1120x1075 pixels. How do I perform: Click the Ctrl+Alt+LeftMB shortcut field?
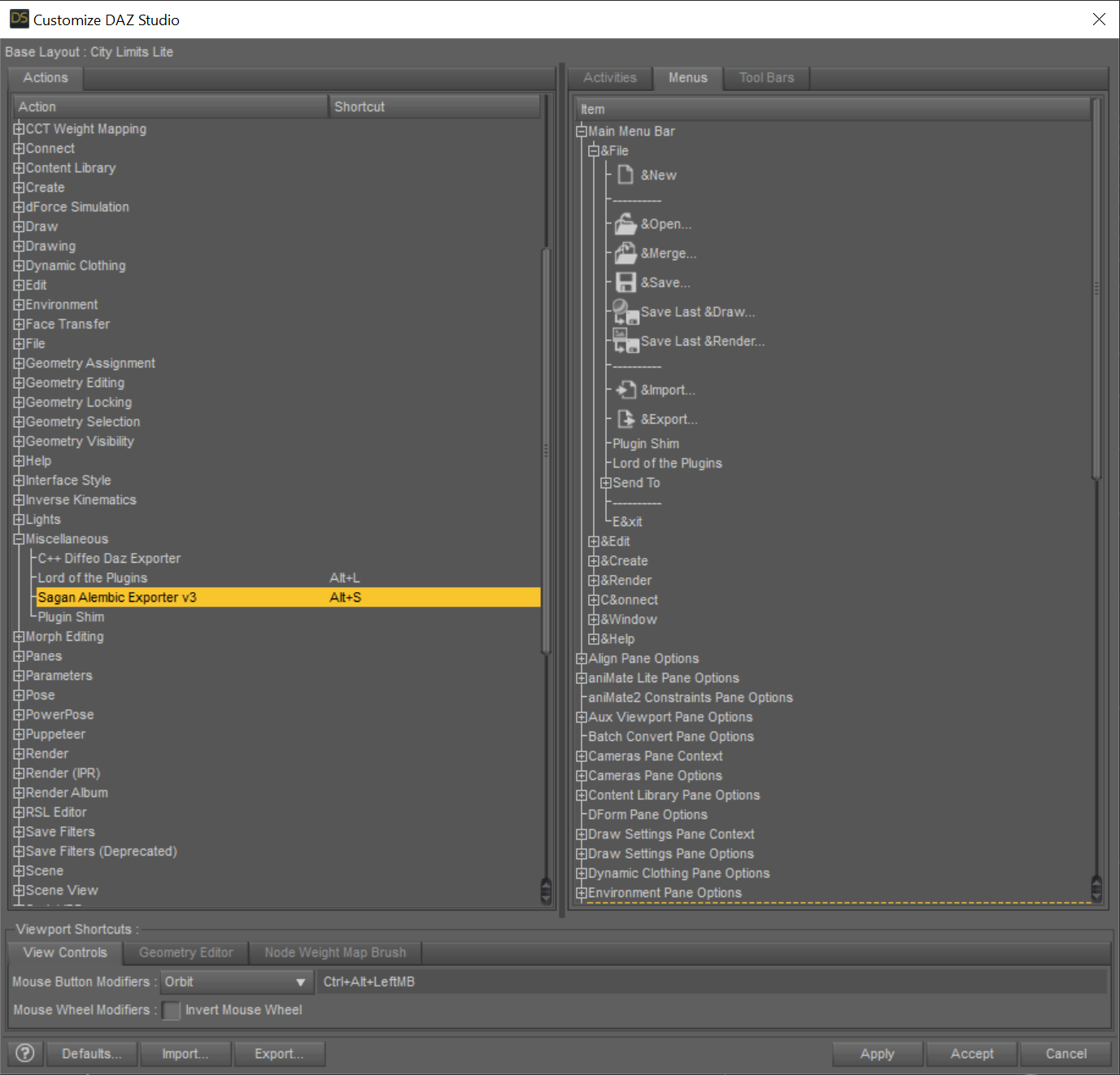[713, 981]
